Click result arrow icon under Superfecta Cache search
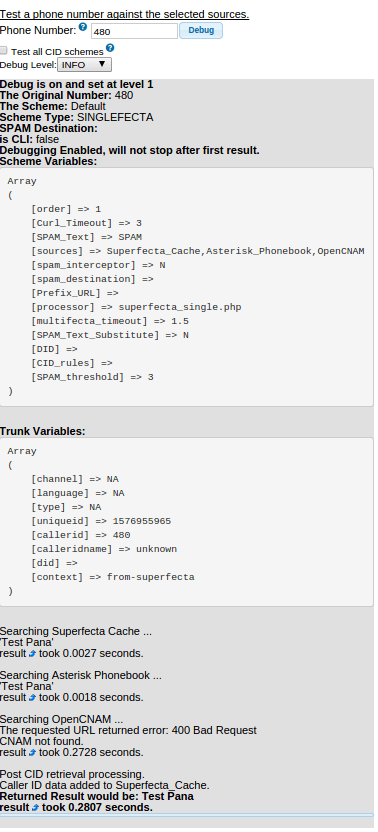Image resolution: width=378 pixels, height=832 pixels. (32, 653)
